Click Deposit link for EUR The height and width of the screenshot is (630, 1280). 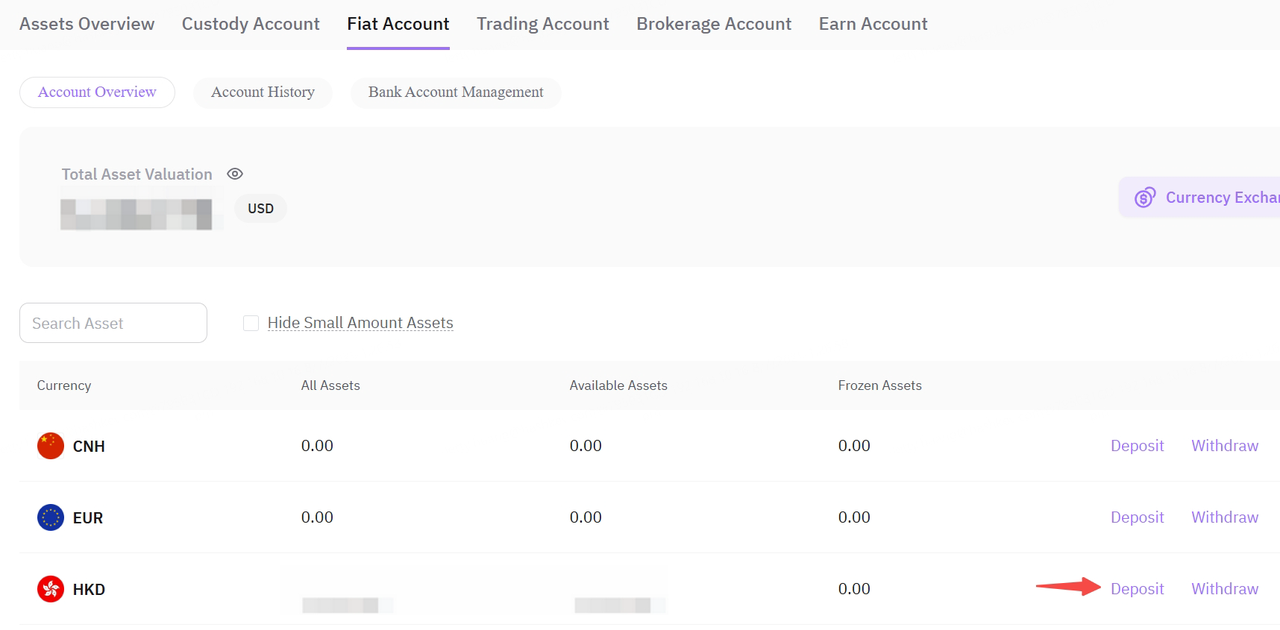[x=1137, y=517]
